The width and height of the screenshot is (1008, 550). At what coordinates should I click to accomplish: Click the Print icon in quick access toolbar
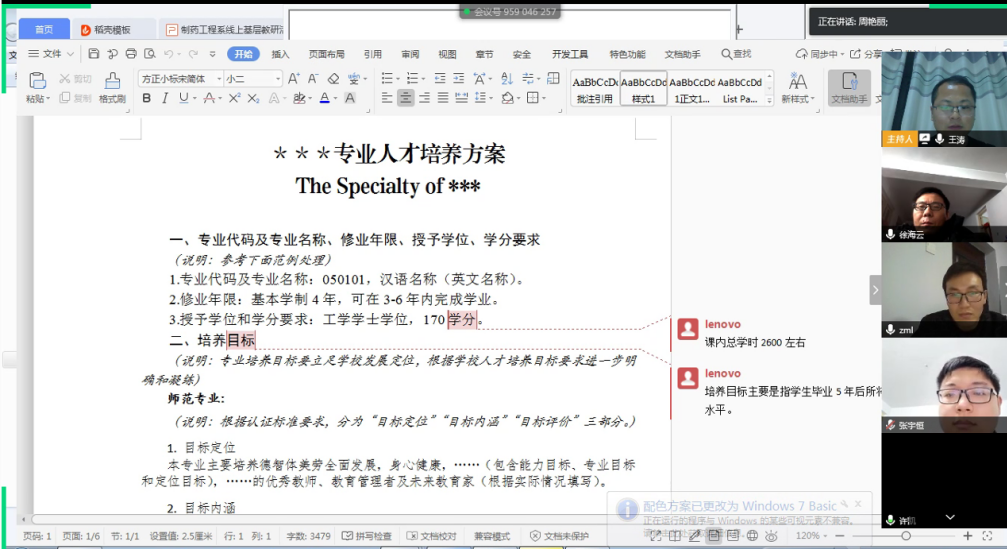tap(130, 54)
